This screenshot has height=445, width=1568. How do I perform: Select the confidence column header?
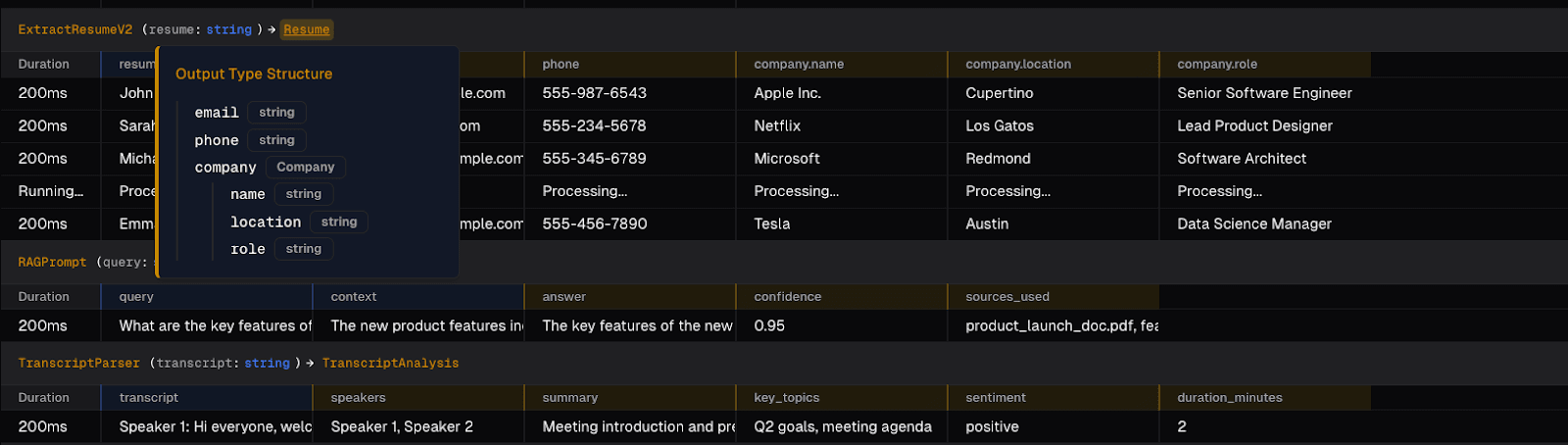click(788, 296)
